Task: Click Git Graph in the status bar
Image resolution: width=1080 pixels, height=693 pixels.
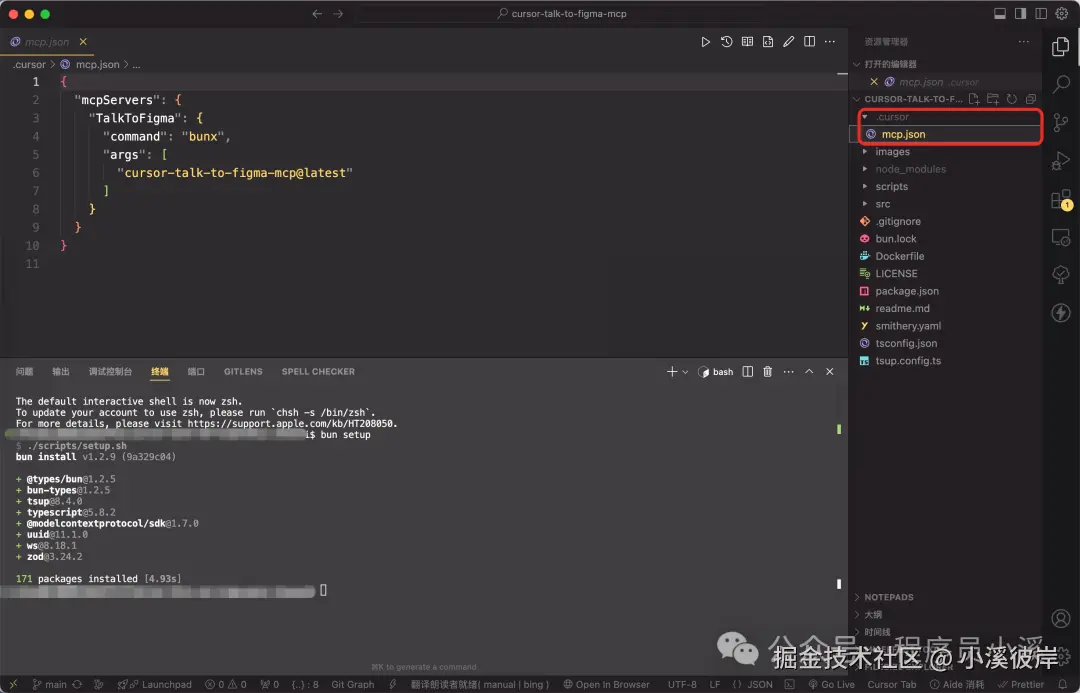Action: click(x=353, y=685)
